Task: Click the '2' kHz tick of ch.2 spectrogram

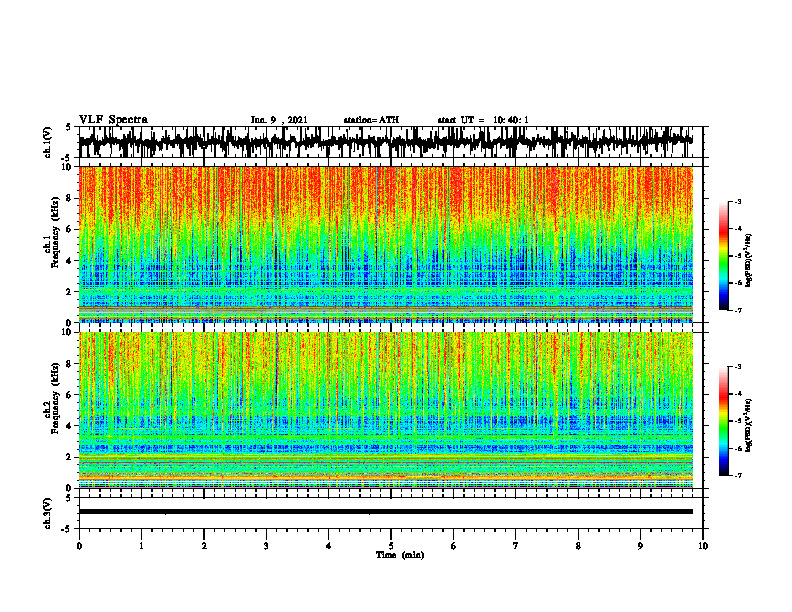Action: (70, 457)
